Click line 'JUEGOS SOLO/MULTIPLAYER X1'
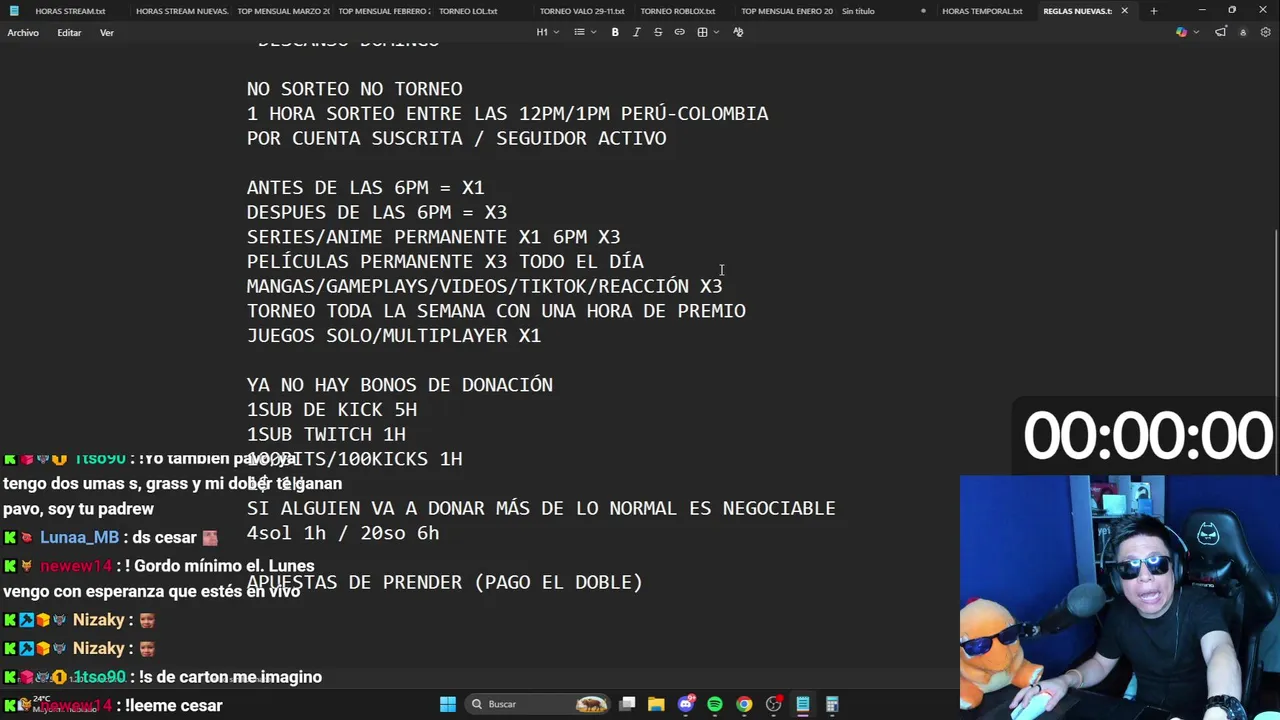 click(x=394, y=336)
